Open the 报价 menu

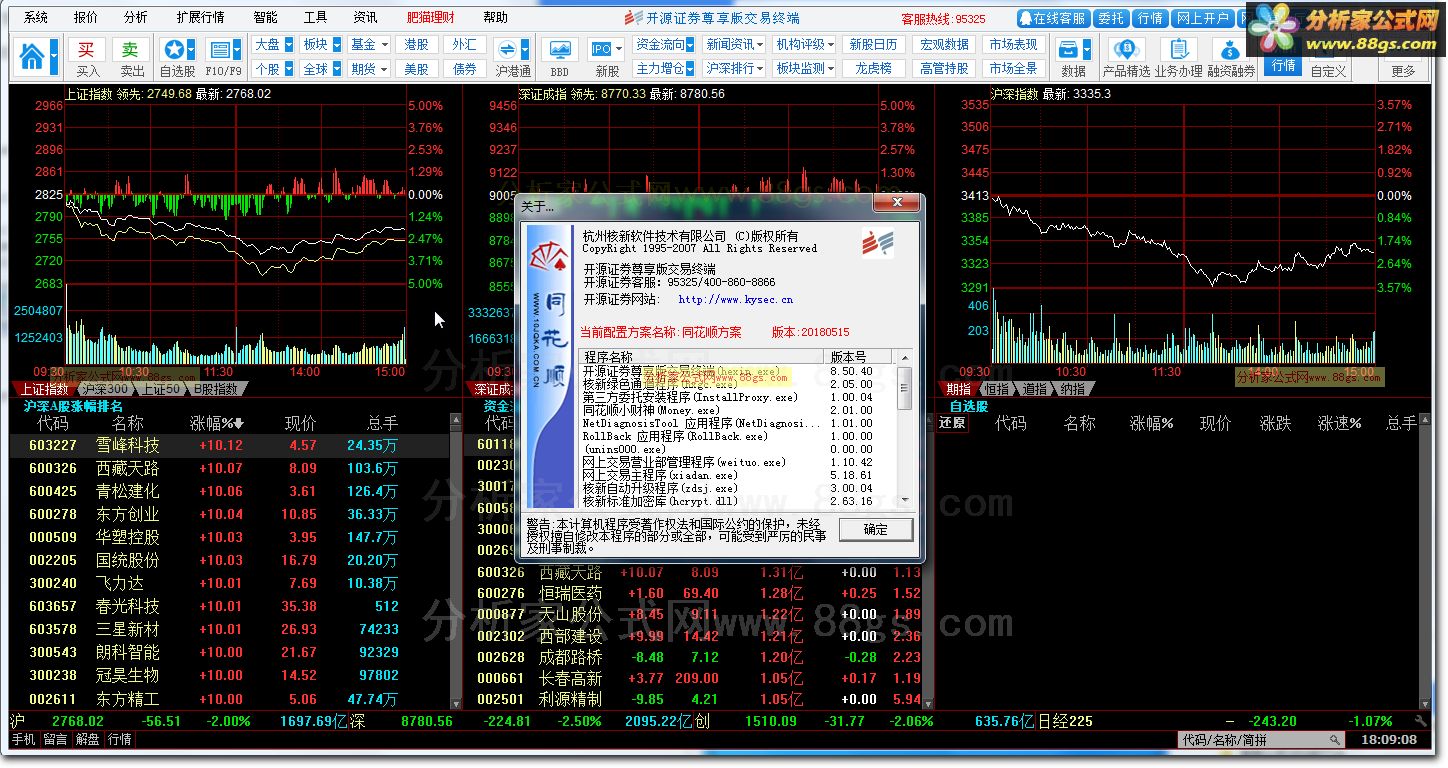(86, 18)
